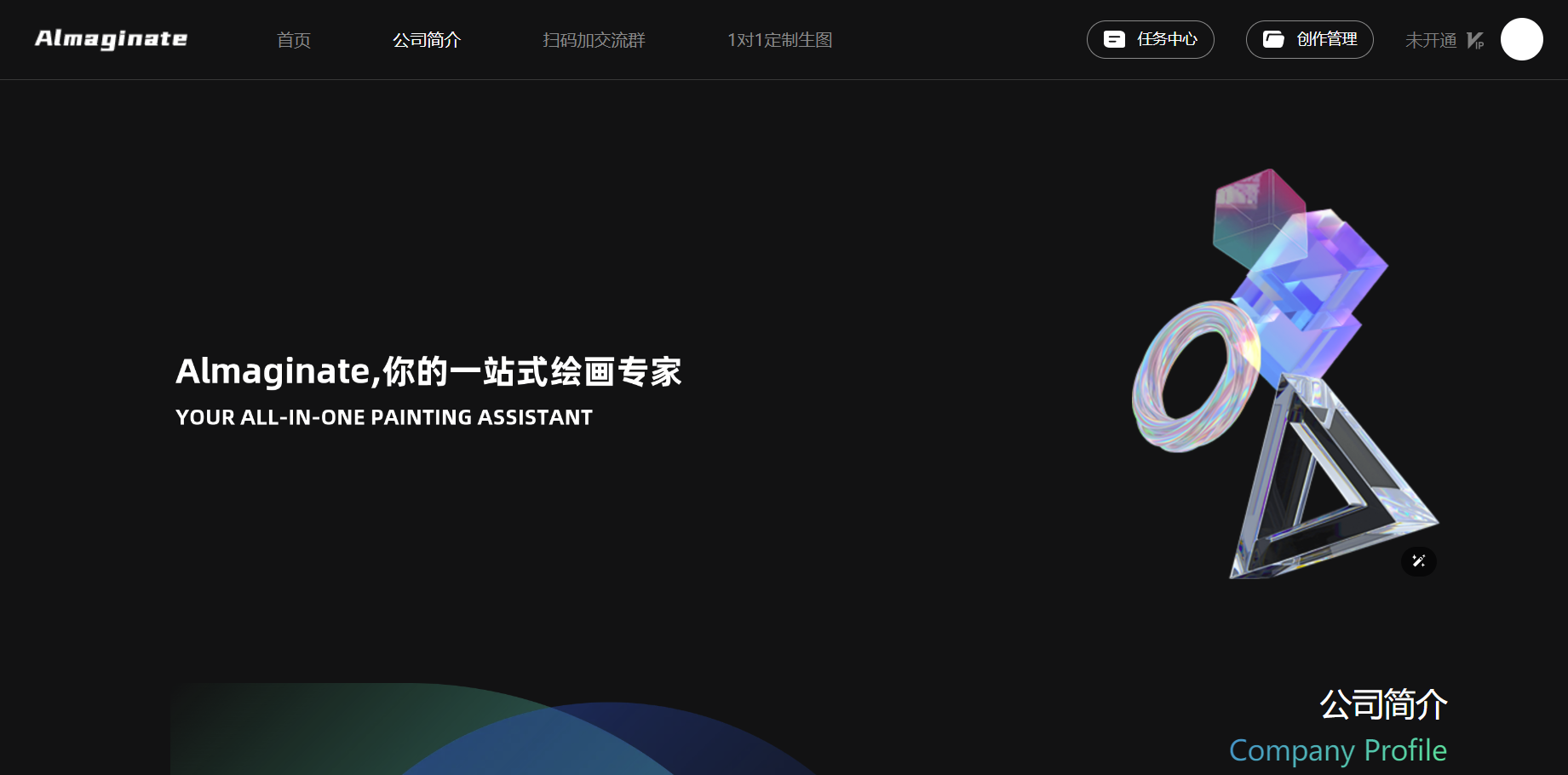The height and width of the screenshot is (775, 1568).
Task: Click the VIP badge icon
Action: click(1476, 40)
